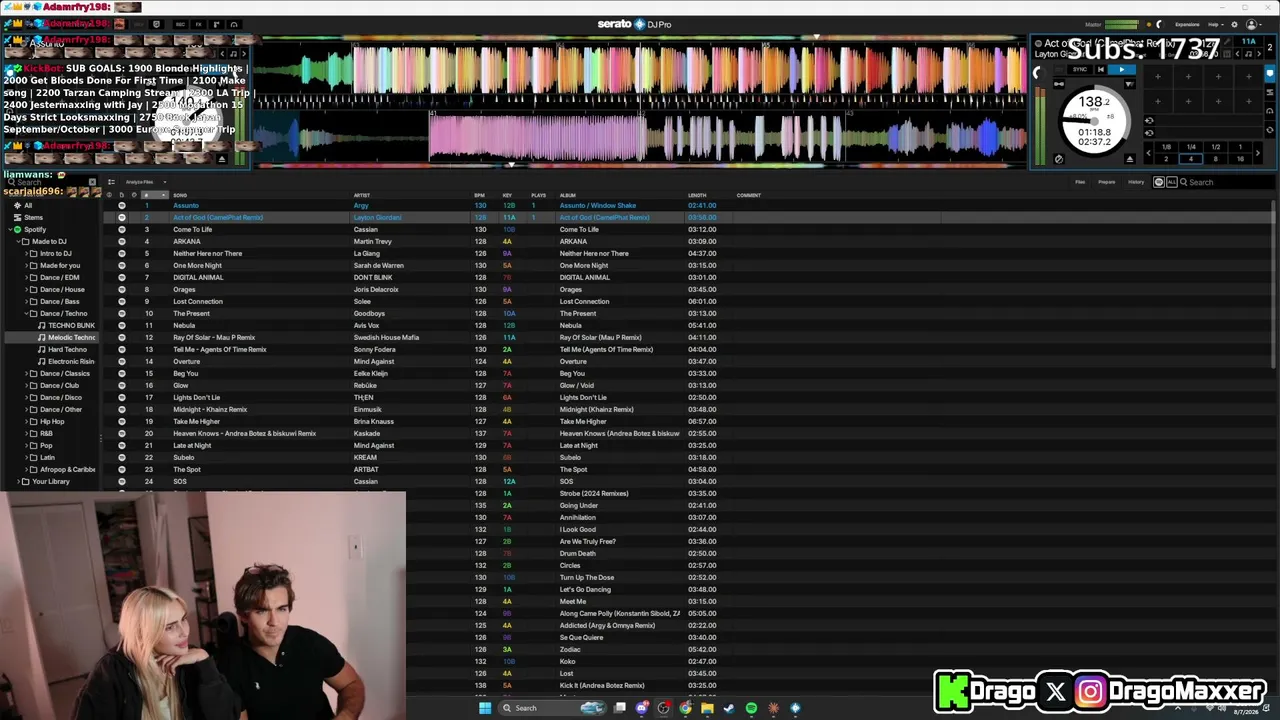Shift key up with right arrow
The image size is (1280, 720).
click(1259, 54)
